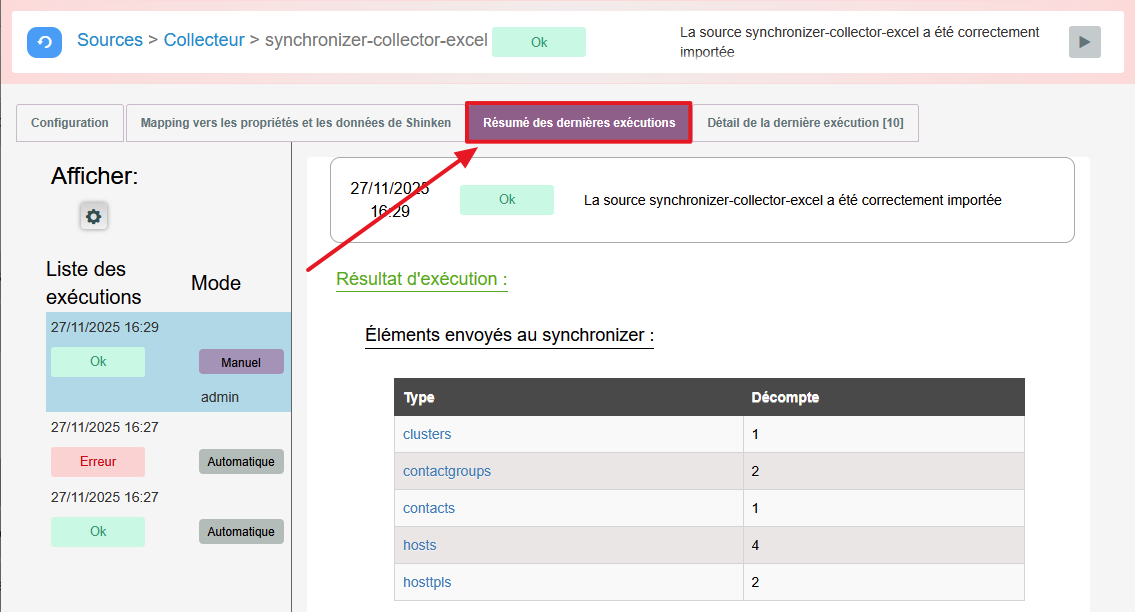Open the clusters type link
Image resolution: width=1135 pixels, height=612 pixels.
click(427, 434)
